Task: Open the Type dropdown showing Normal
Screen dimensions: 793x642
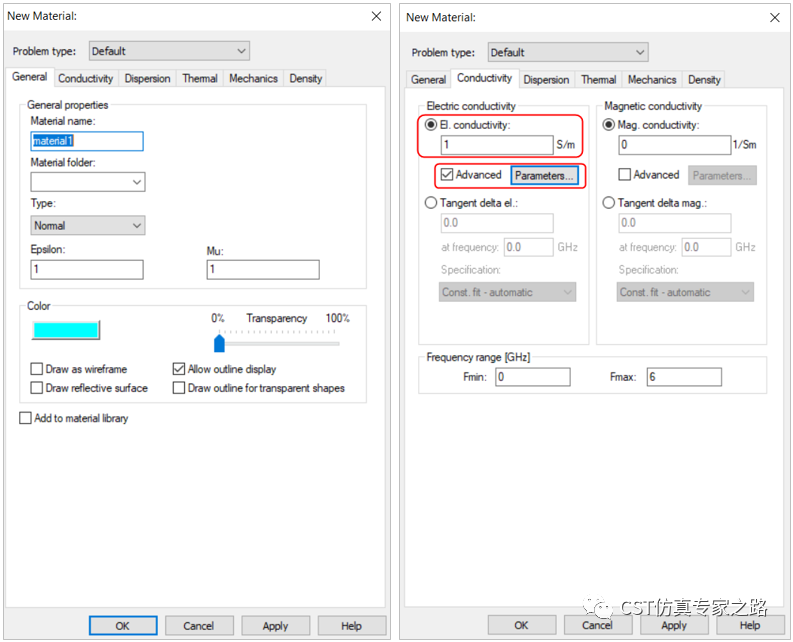Action: [x=88, y=225]
